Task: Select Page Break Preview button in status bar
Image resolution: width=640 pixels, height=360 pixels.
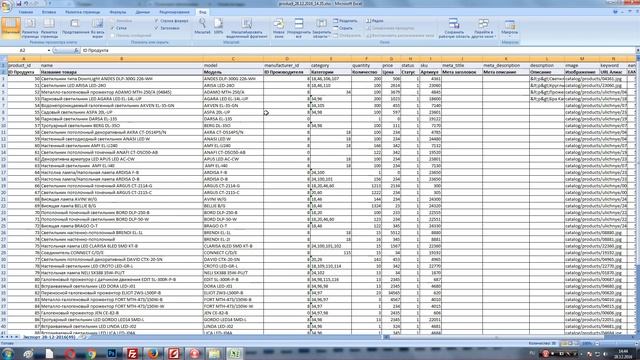Action: (x=577, y=344)
